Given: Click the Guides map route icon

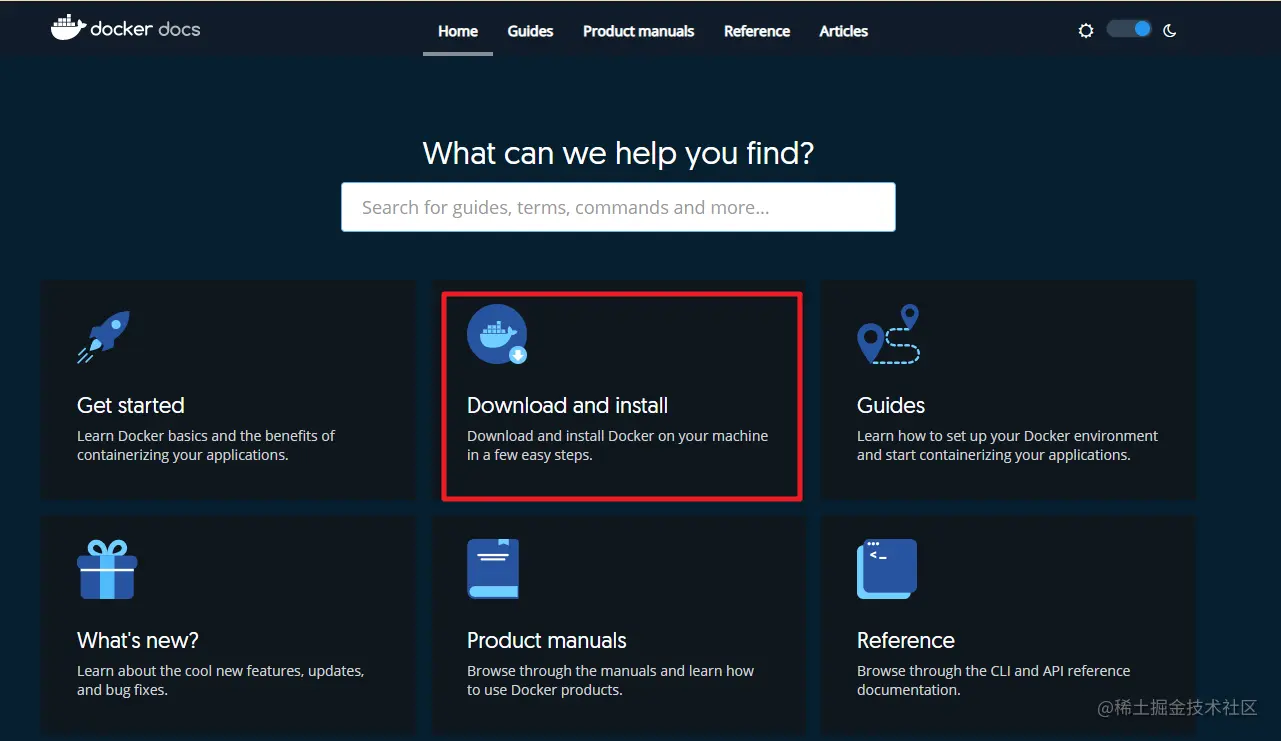Looking at the screenshot, I should [x=888, y=334].
